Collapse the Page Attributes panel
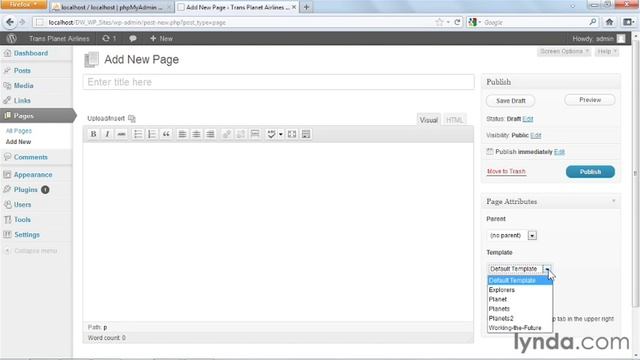 613,201
